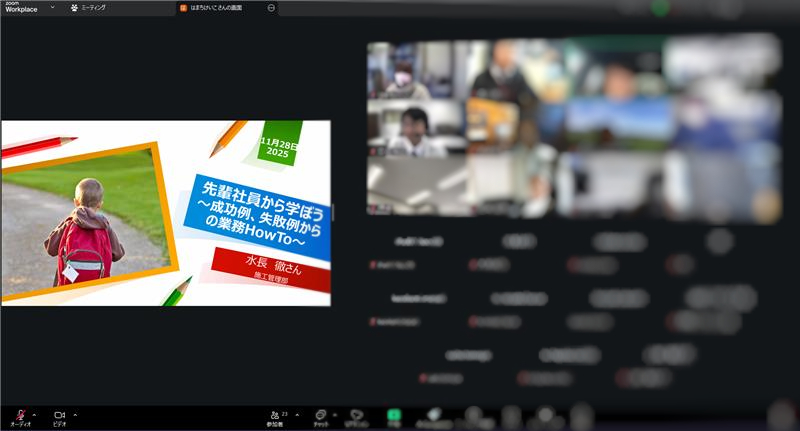800x431 pixels.
Task: Click the shared slide presentation area
Action: click(166, 213)
